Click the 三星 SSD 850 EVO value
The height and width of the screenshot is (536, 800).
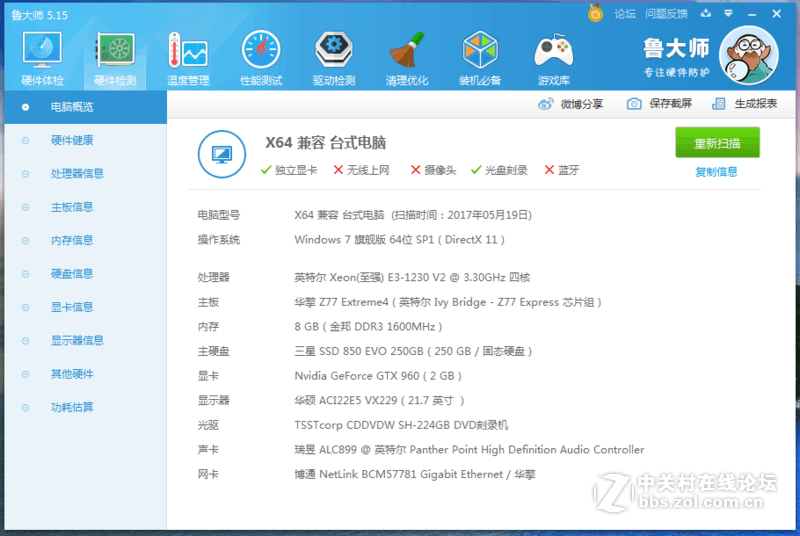coord(413,351)
